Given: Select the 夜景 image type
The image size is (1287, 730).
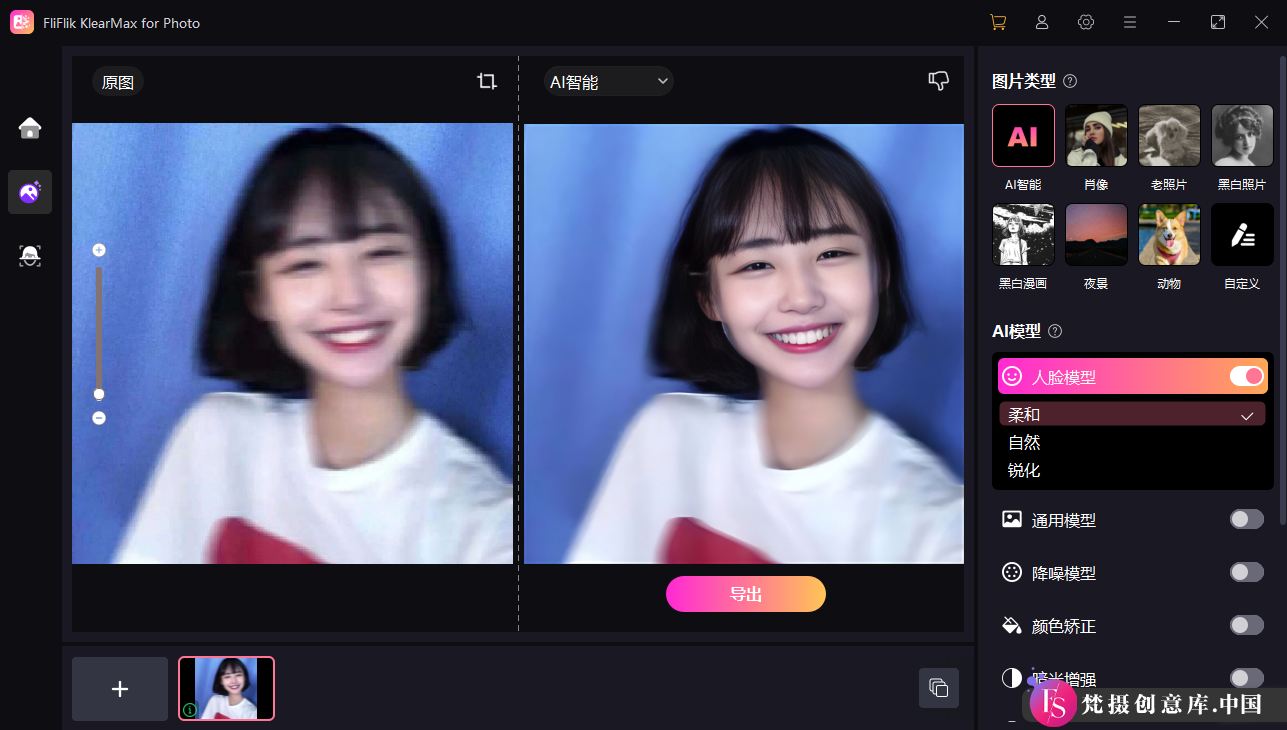Looking at the screenshot, I should click(x=1096, y=235).
